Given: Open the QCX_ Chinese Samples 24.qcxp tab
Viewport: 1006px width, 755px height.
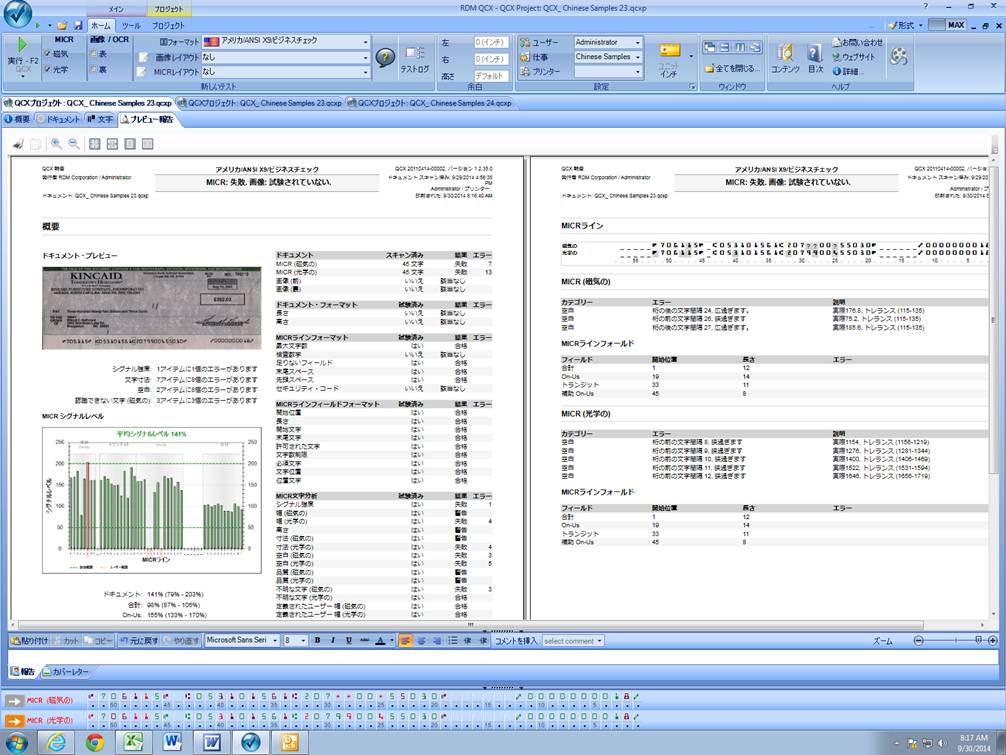Looking at the screenshot, I should [x=430, y=102].
